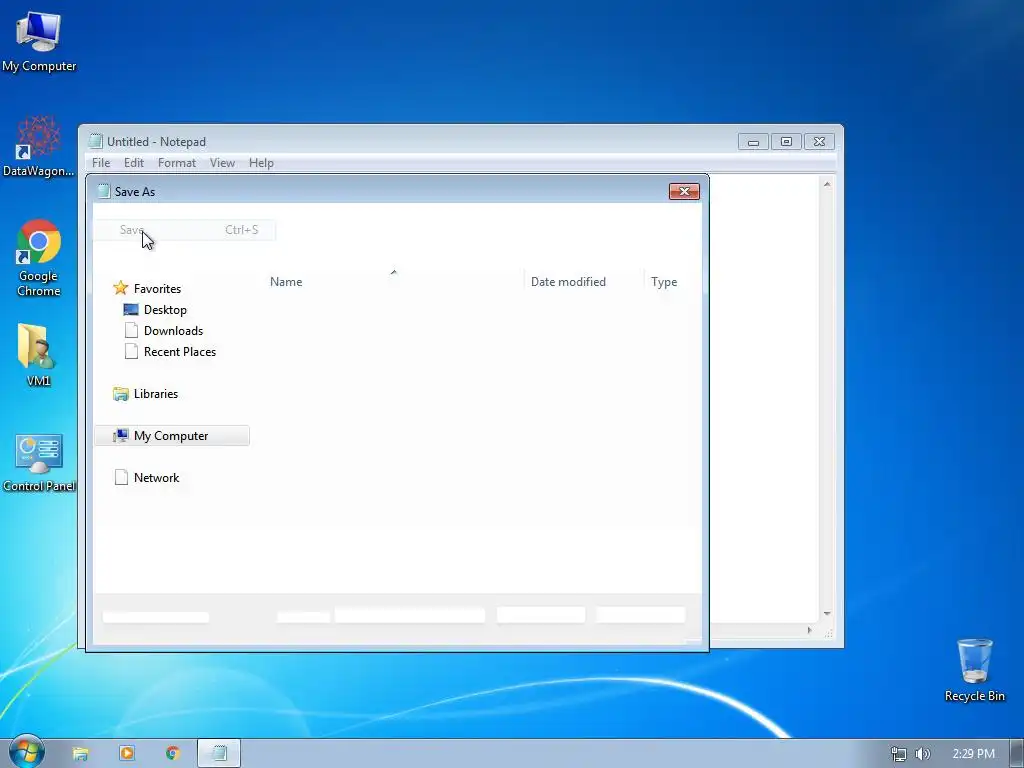The width and height of the screenshot is (1024, 768).
Task: Click the network tray icon
Action: (899, 754)
